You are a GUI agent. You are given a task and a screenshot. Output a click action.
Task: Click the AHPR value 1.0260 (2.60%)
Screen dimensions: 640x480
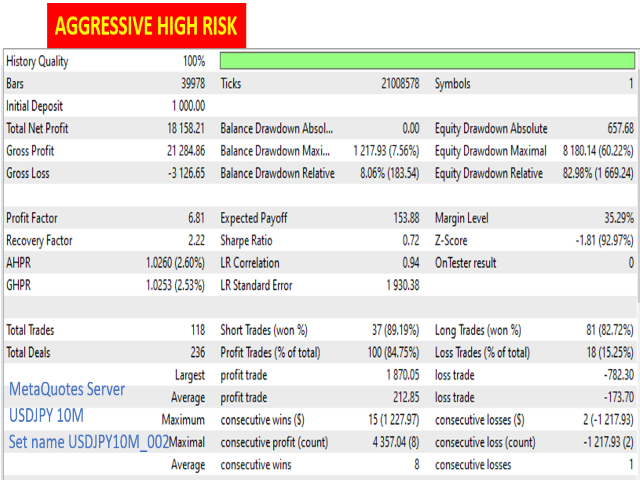176,263
